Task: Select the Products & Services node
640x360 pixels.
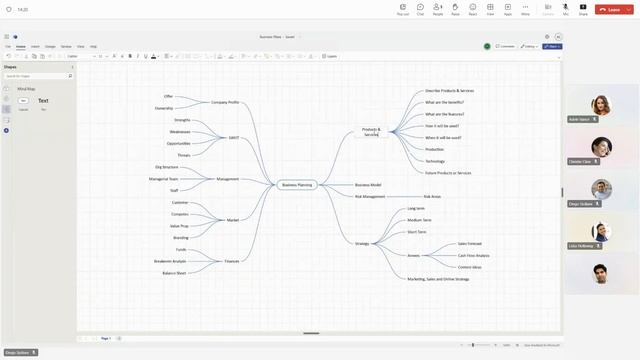Action: [x=371, y=132]
